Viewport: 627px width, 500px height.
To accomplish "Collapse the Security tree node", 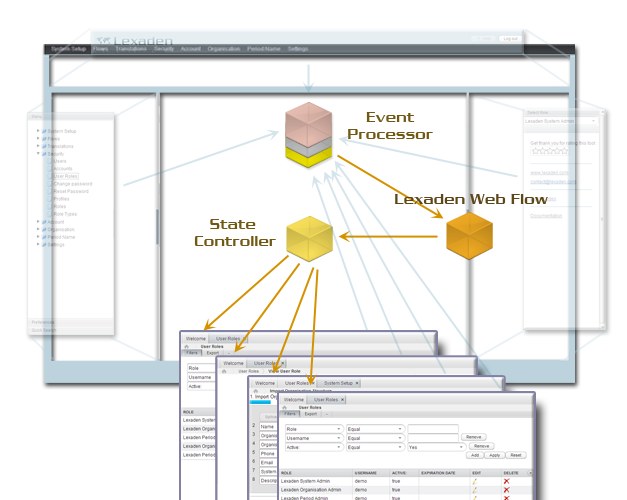I will [38, 154].
